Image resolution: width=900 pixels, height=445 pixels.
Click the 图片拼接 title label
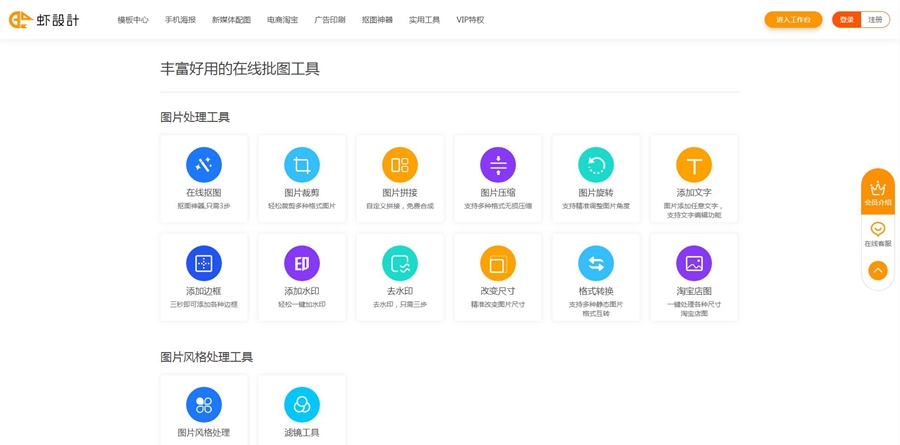coord(400,193)
